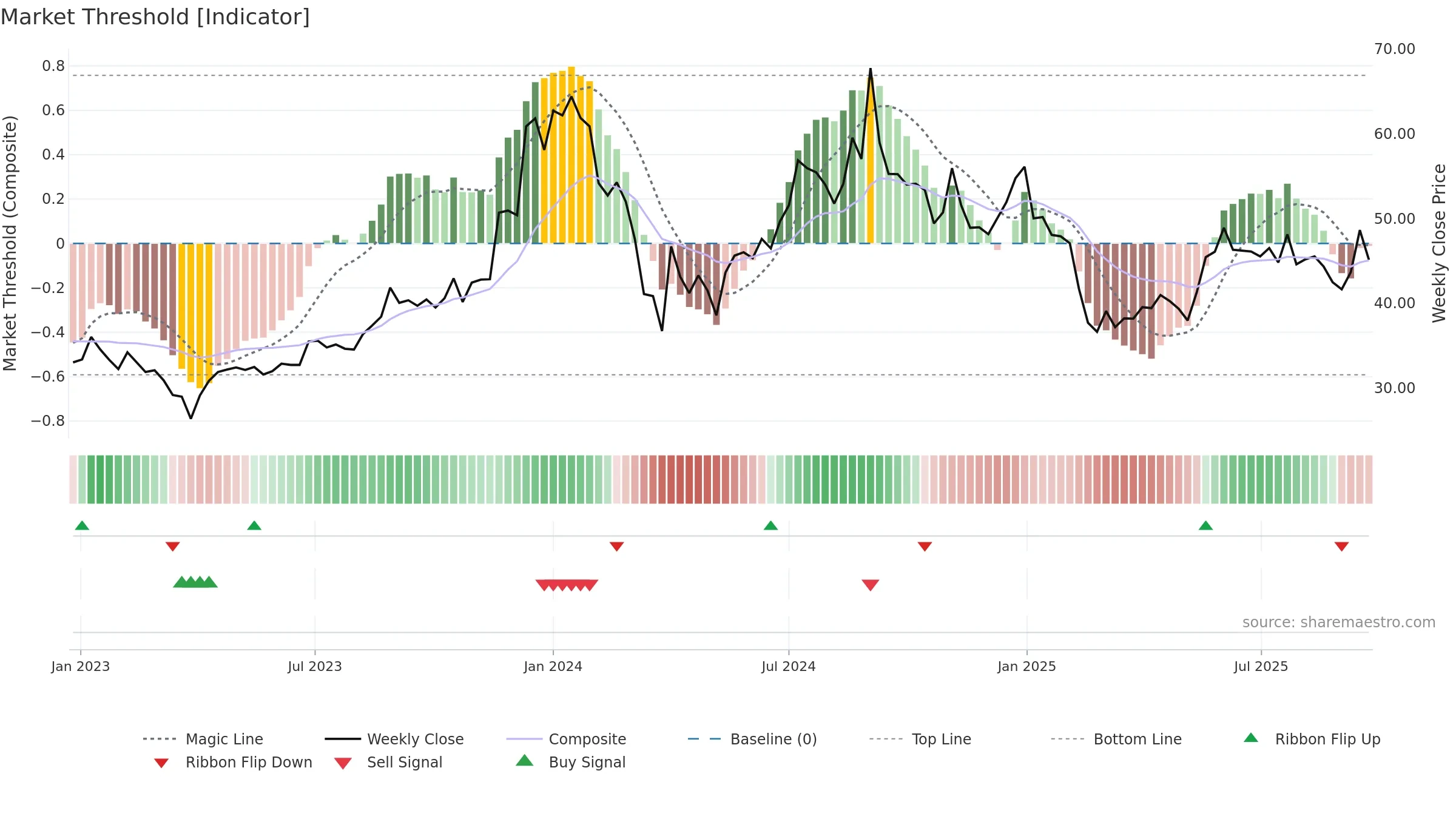Click the Jan 2025 x-axis label
Screen dimensions: 1456x819
1027,667
